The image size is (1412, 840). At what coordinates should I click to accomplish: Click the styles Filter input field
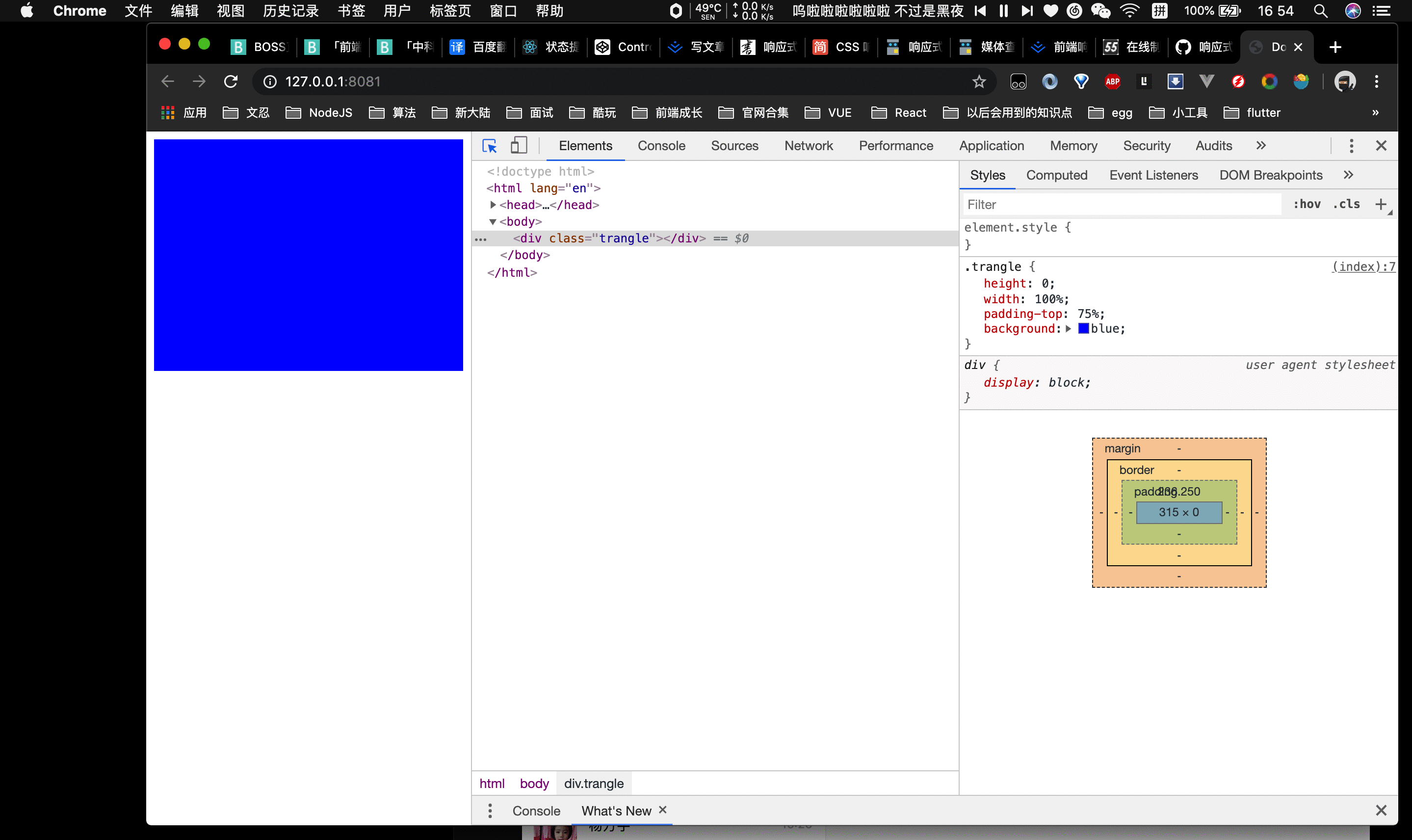[1121, 204]
